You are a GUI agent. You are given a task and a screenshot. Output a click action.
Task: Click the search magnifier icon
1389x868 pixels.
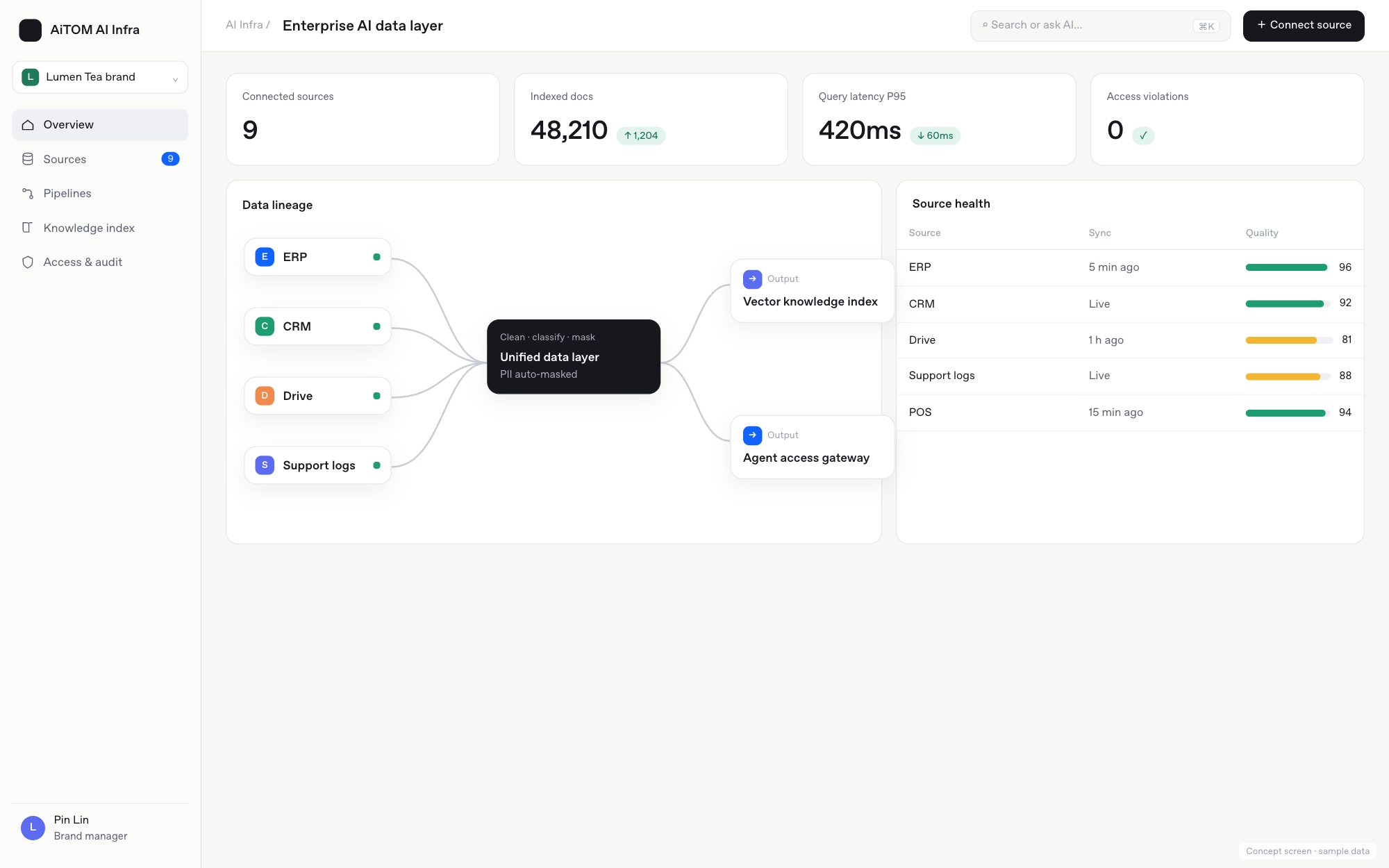click(985, 25)
